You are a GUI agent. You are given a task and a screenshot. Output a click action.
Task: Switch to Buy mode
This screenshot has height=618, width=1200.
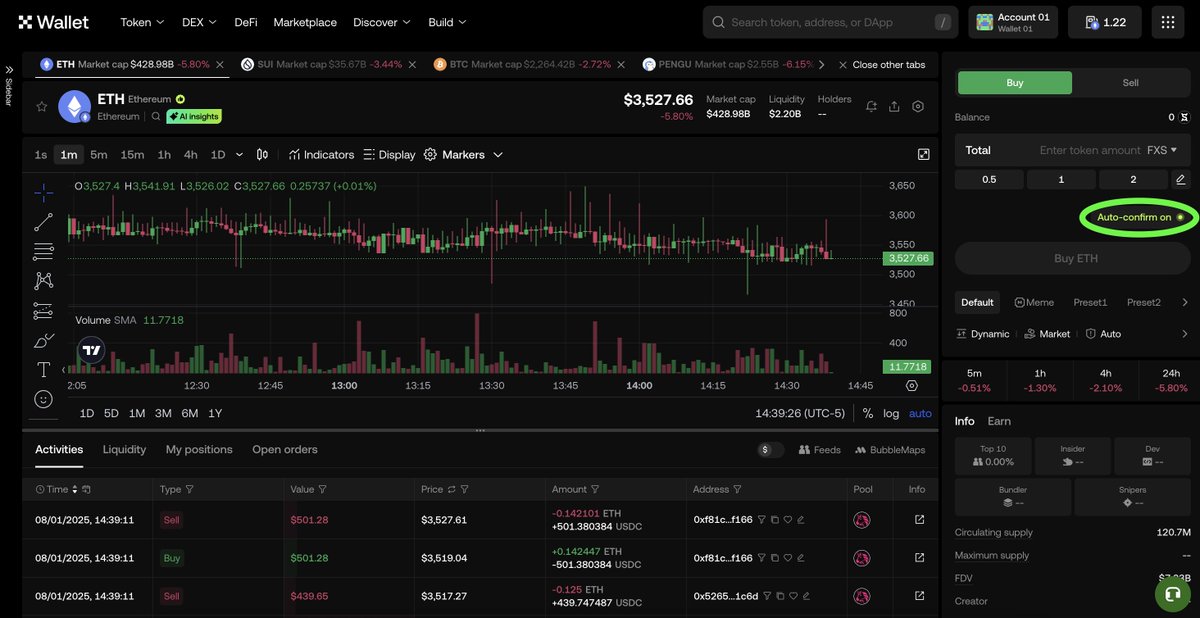(1015, 83)
